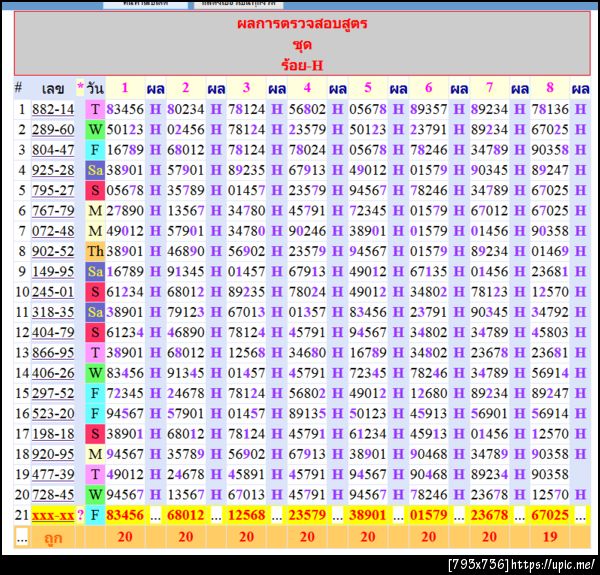Select column header 7
The image size is (600, 575).
489,88
